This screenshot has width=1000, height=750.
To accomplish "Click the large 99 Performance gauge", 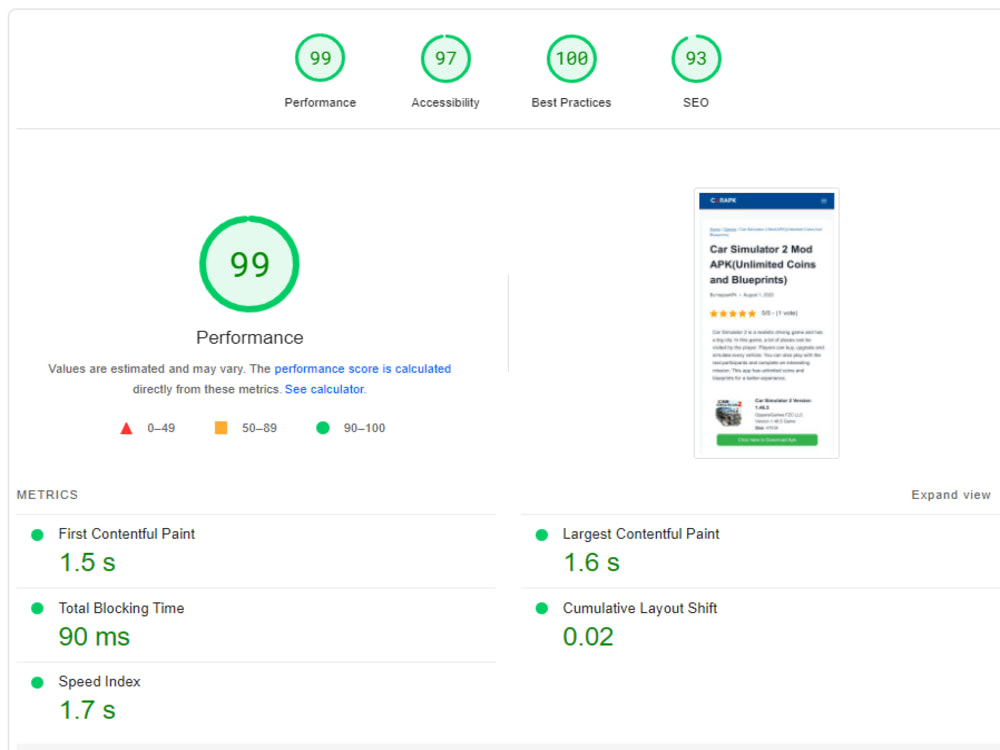I will (249, 264).
